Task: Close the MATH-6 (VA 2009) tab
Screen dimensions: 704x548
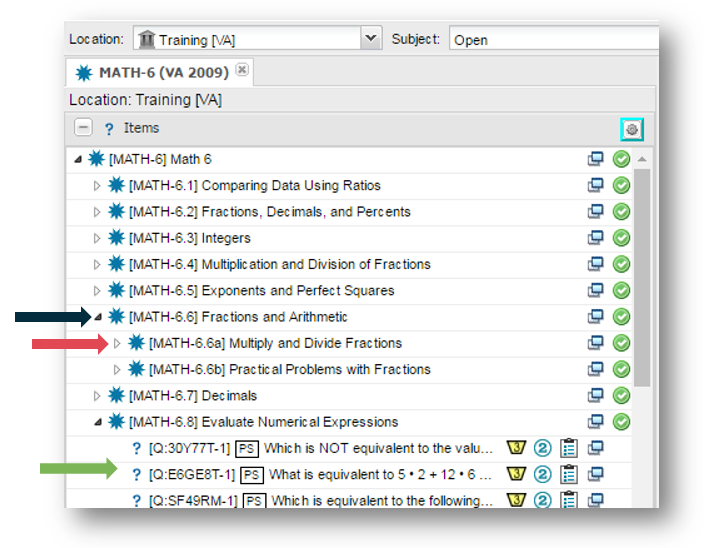Action: [x=242, y=71]
